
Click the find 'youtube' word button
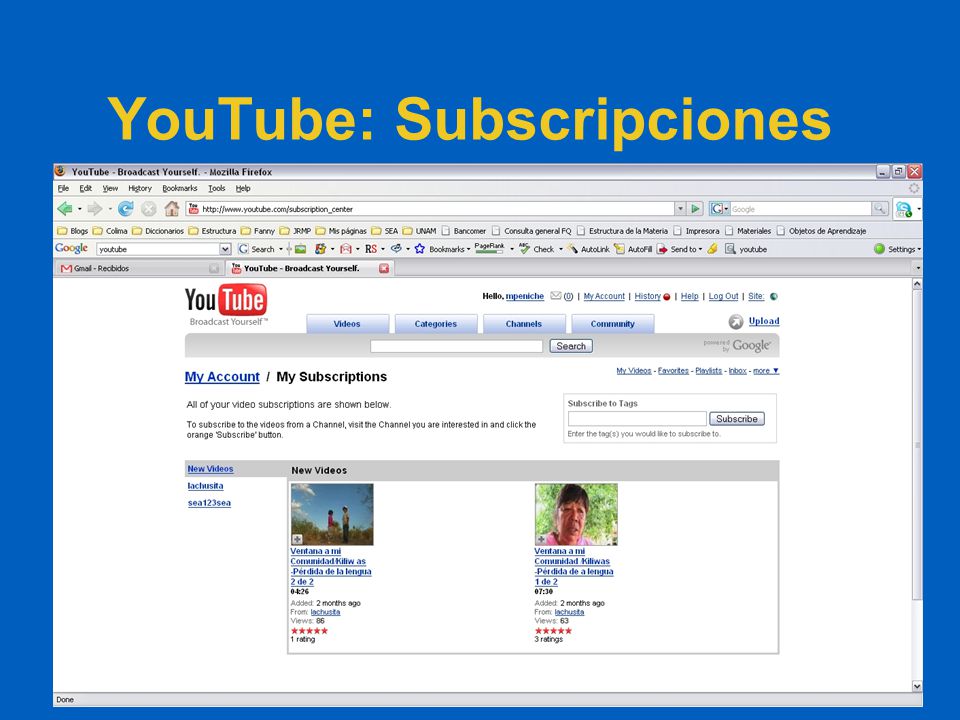[x=746, y=249]
